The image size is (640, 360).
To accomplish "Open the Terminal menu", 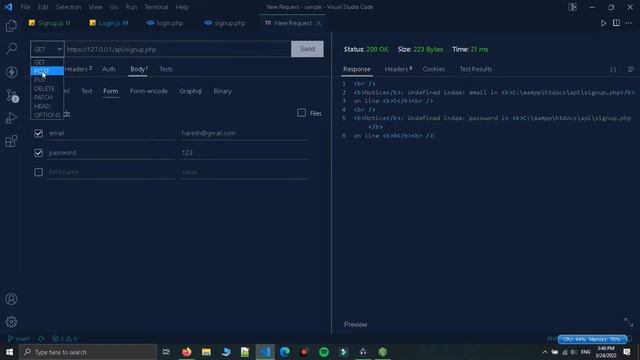I will (x=156, y=7).
